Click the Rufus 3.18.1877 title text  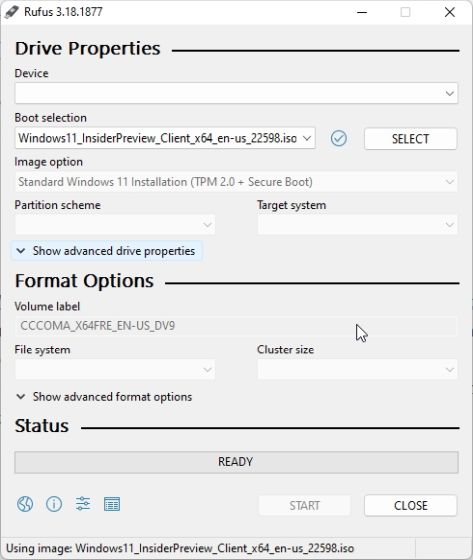(63, 12)
